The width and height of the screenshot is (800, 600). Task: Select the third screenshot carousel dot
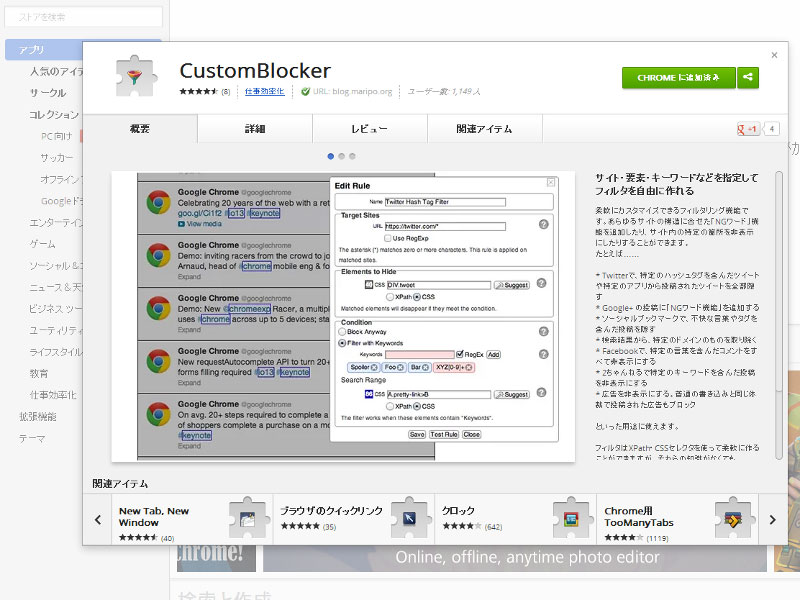coord(352,157)
